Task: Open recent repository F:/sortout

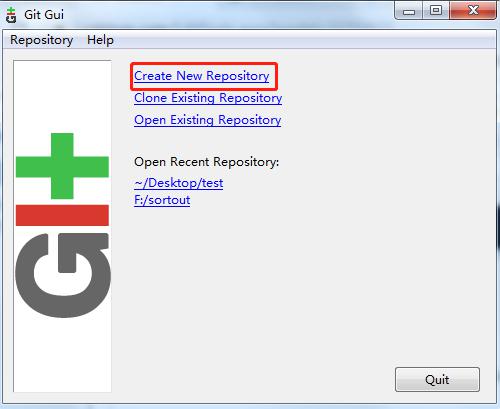Action: point(162,200)
